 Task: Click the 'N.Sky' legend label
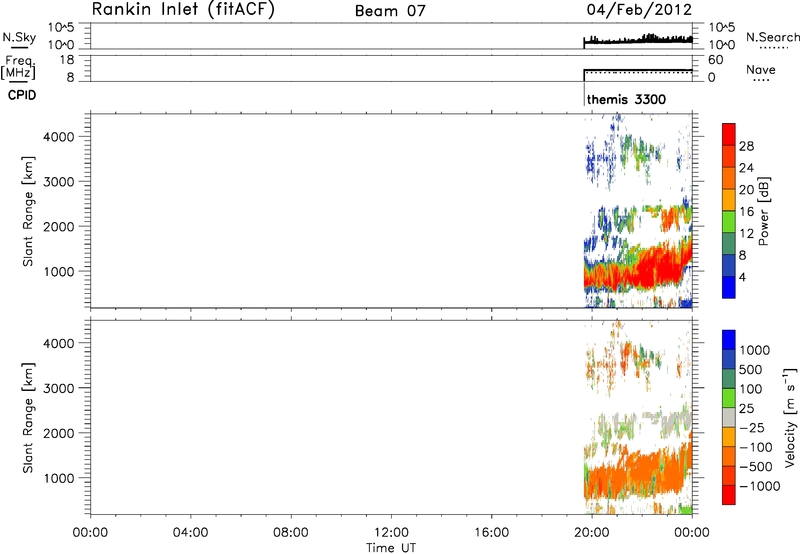click(x=19, y=37)
